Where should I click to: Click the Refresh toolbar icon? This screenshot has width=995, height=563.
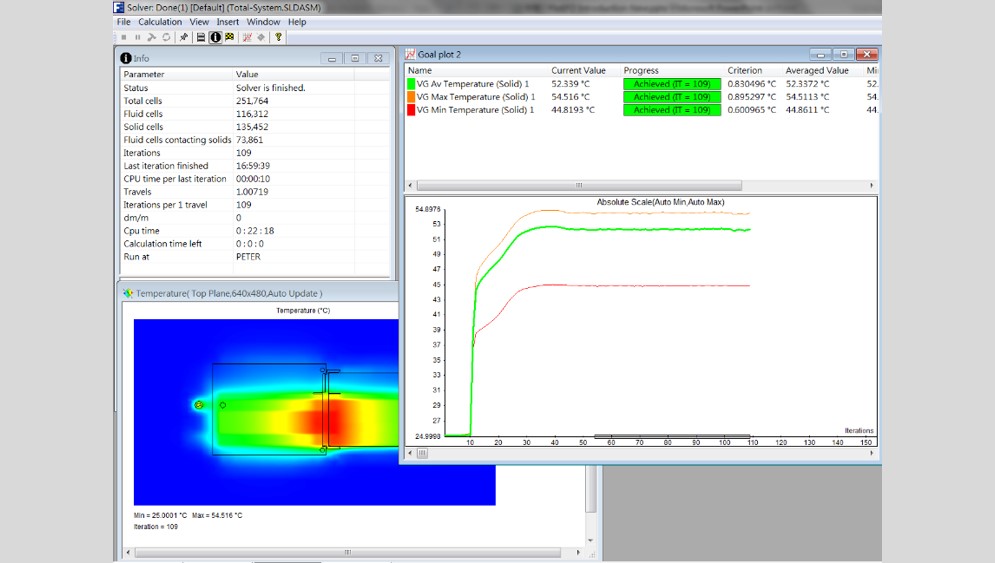pyautogui.click(x=166, y=37)
